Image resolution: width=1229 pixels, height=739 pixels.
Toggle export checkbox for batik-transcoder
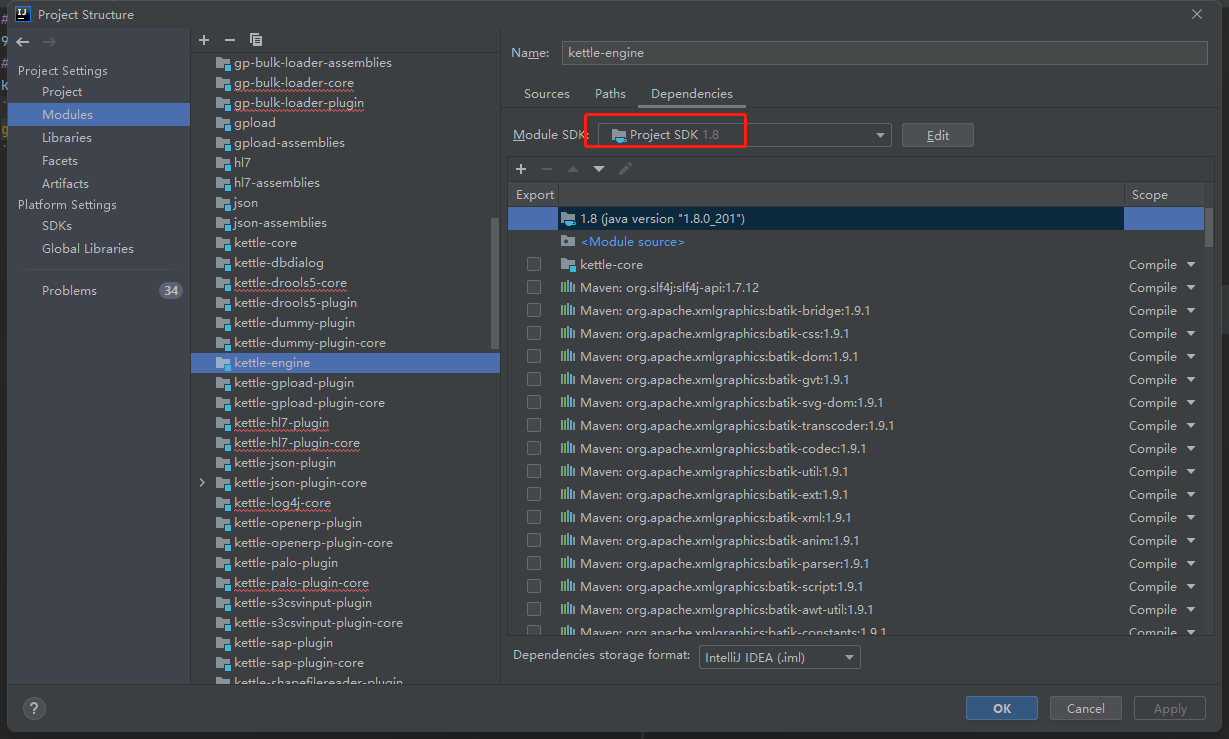pyautogui.click(x=534, y=426)
